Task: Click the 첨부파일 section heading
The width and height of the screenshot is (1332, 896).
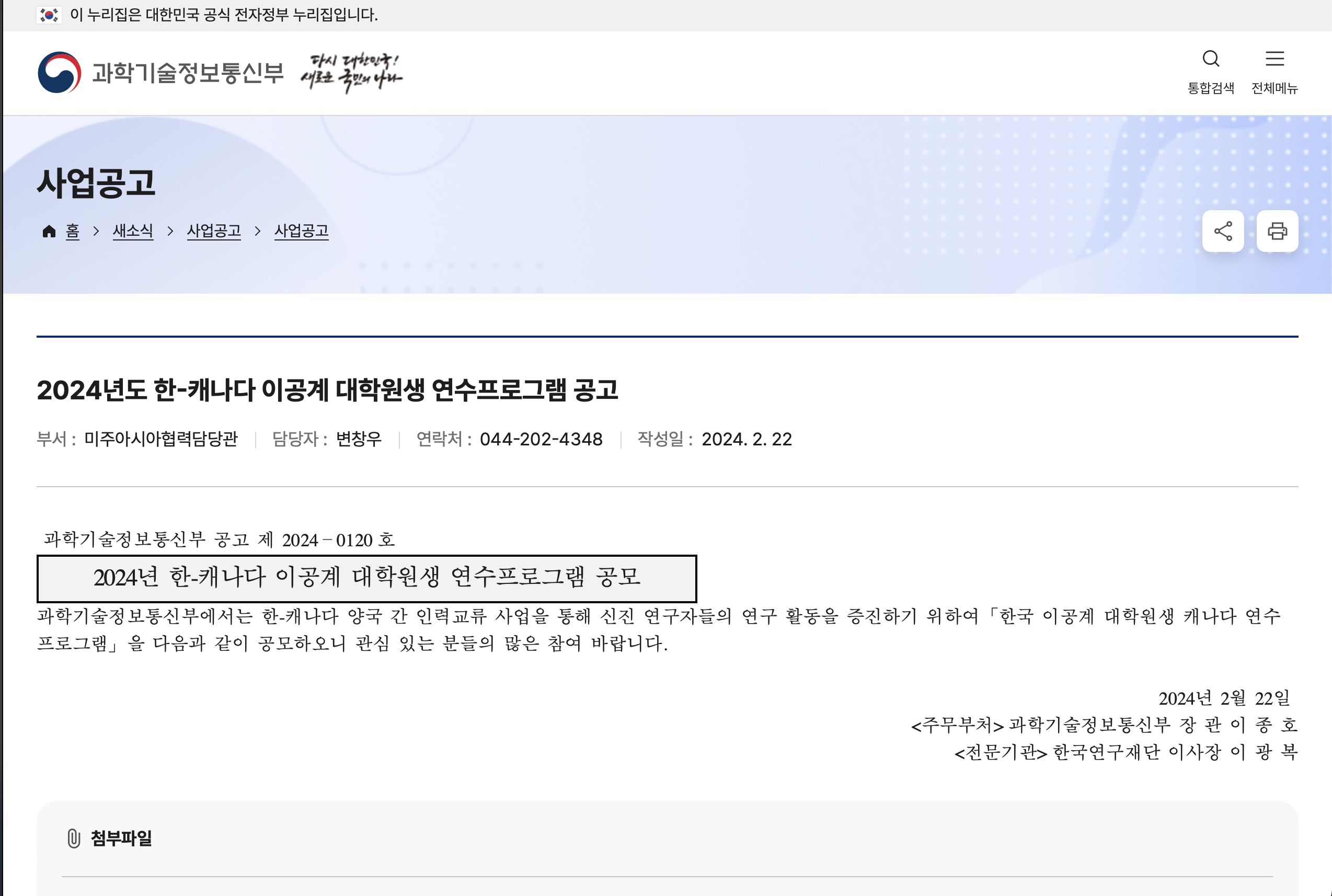Action: [x=121, y=838]
